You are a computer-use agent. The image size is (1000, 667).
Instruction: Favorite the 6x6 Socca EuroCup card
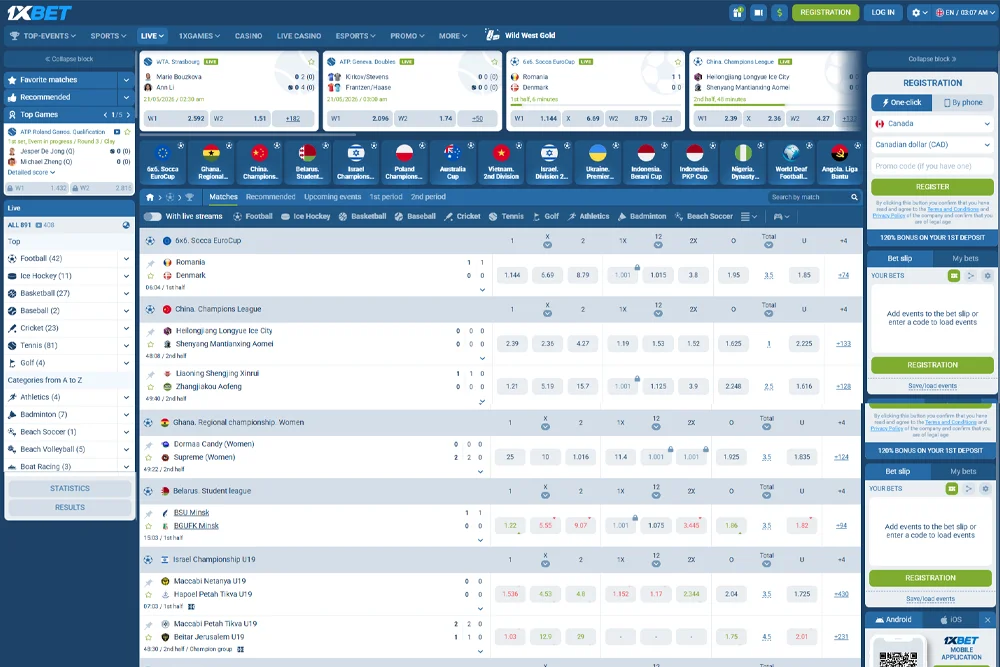pos(677,62)
